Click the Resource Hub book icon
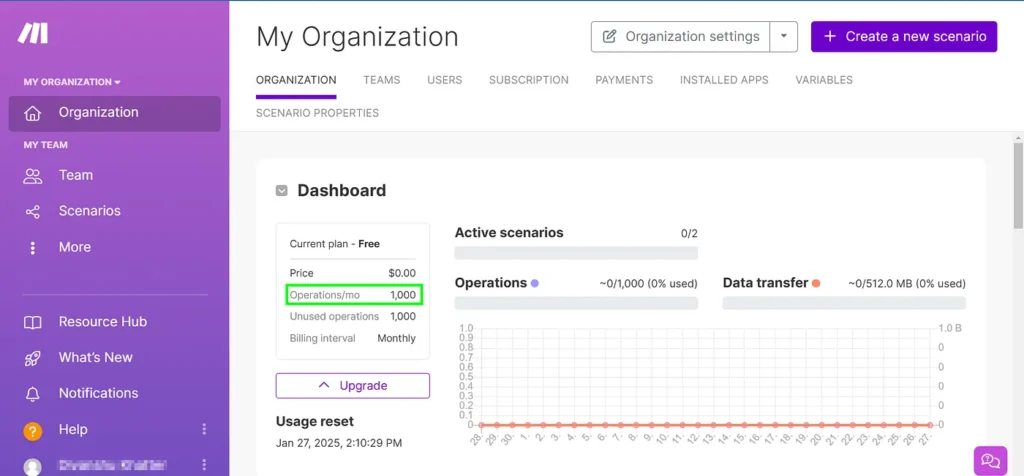This screenshot has height=476, width=1024. 32,322
